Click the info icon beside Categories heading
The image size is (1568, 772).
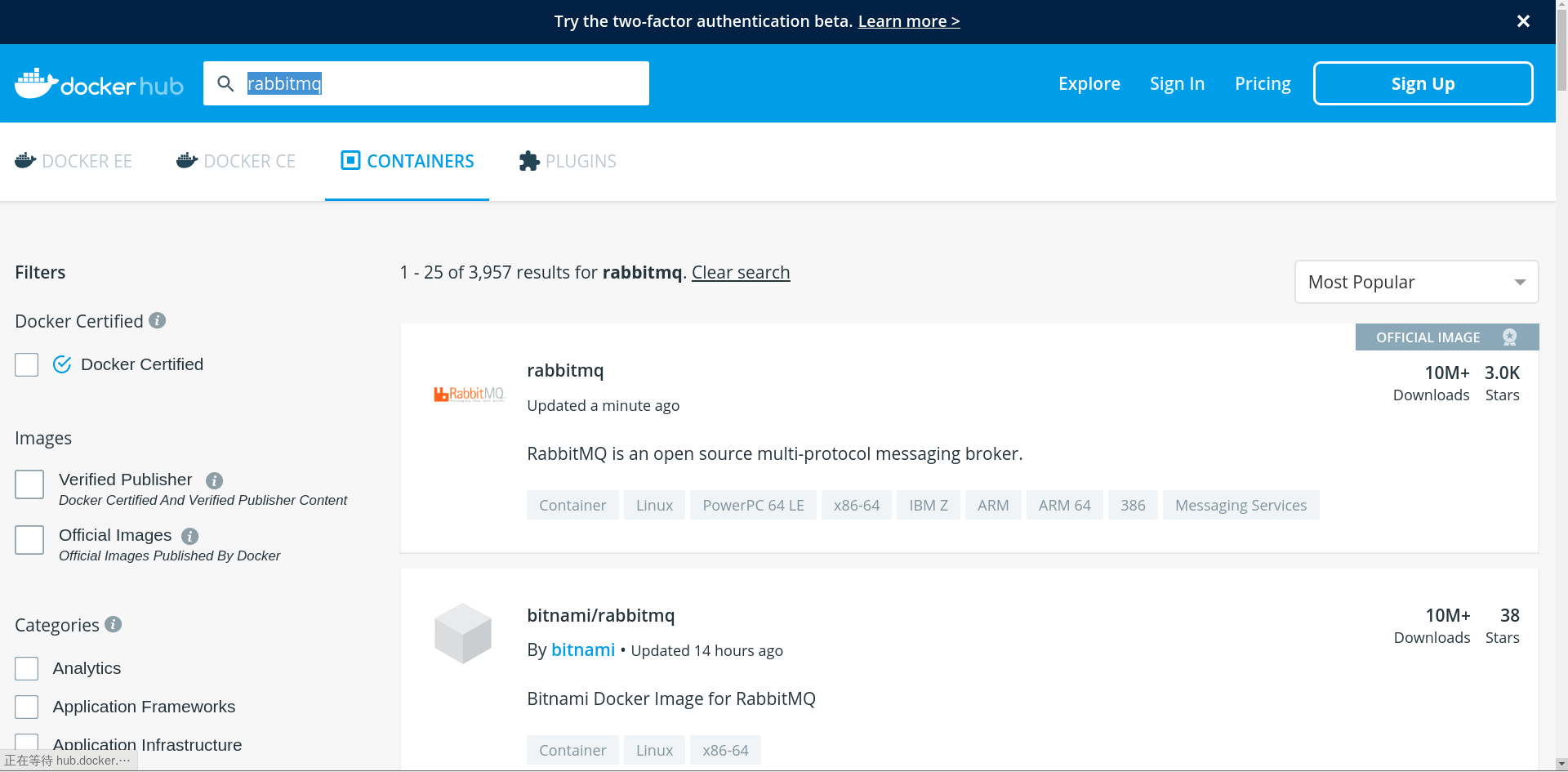tap(114, 624)
